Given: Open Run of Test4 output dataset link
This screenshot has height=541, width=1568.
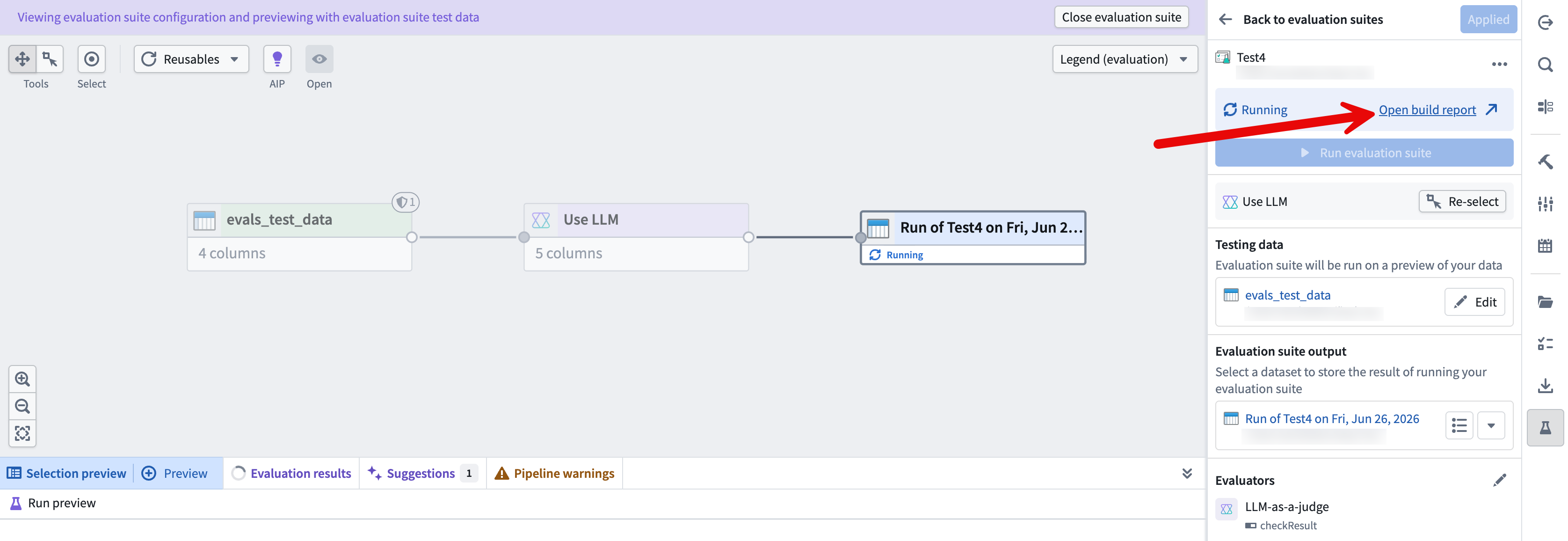Looking at the screenshot, I should (1332, 419).
